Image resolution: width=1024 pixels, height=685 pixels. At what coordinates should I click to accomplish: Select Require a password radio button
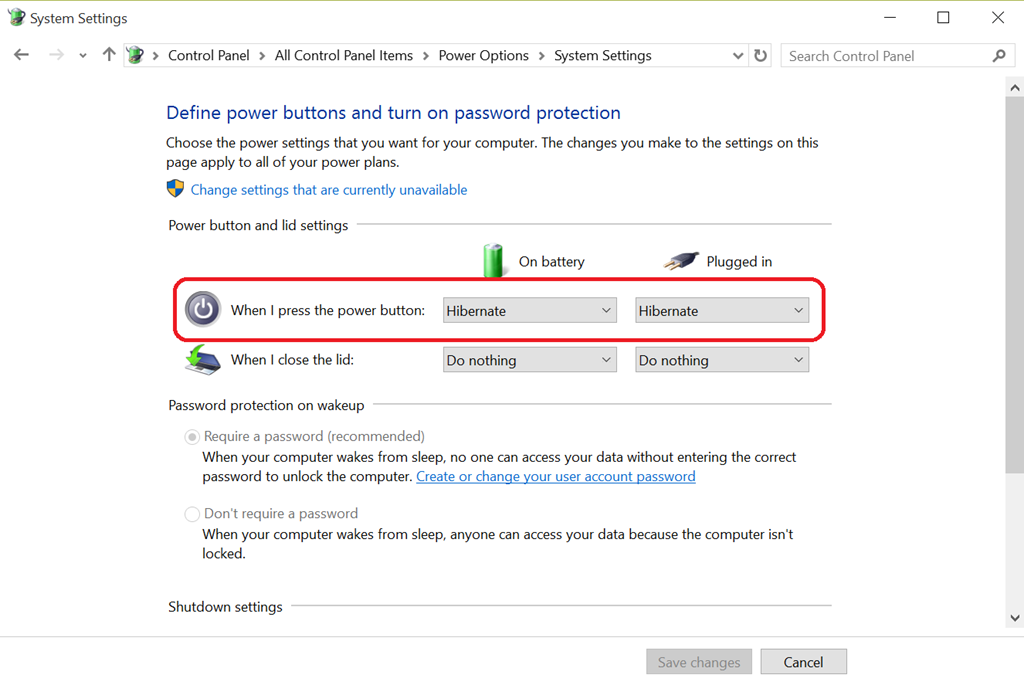click(192, 437)
